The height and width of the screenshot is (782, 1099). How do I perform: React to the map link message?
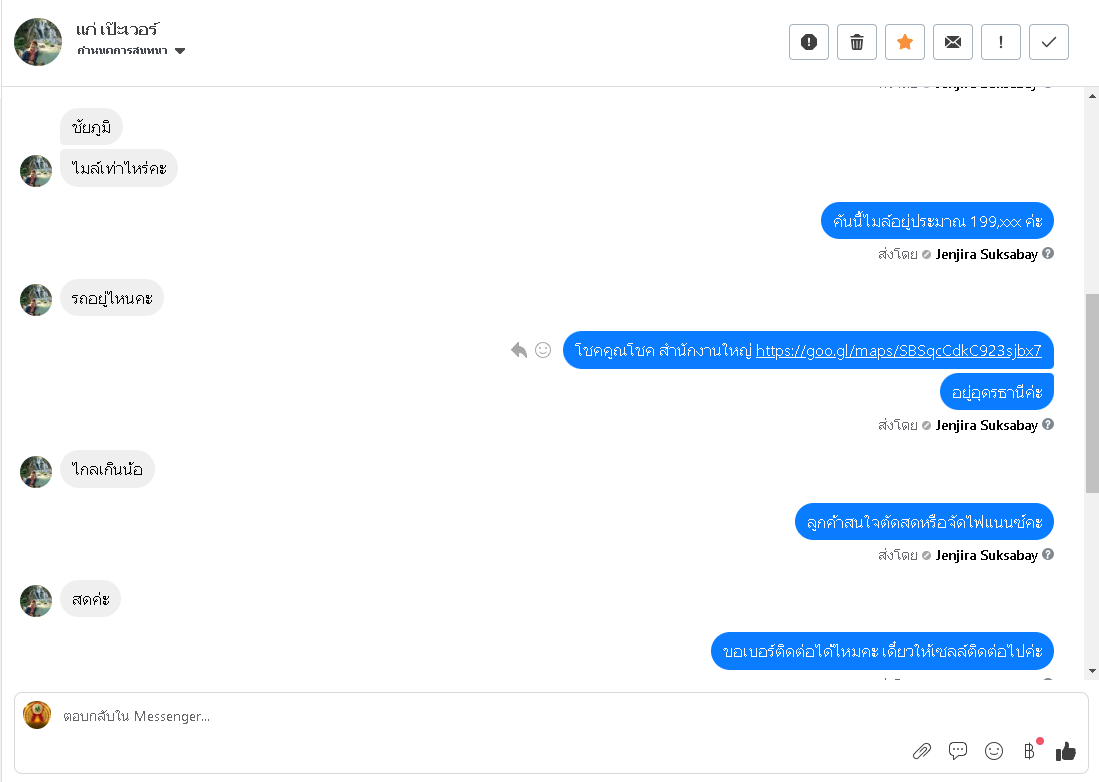click(543, 350)
